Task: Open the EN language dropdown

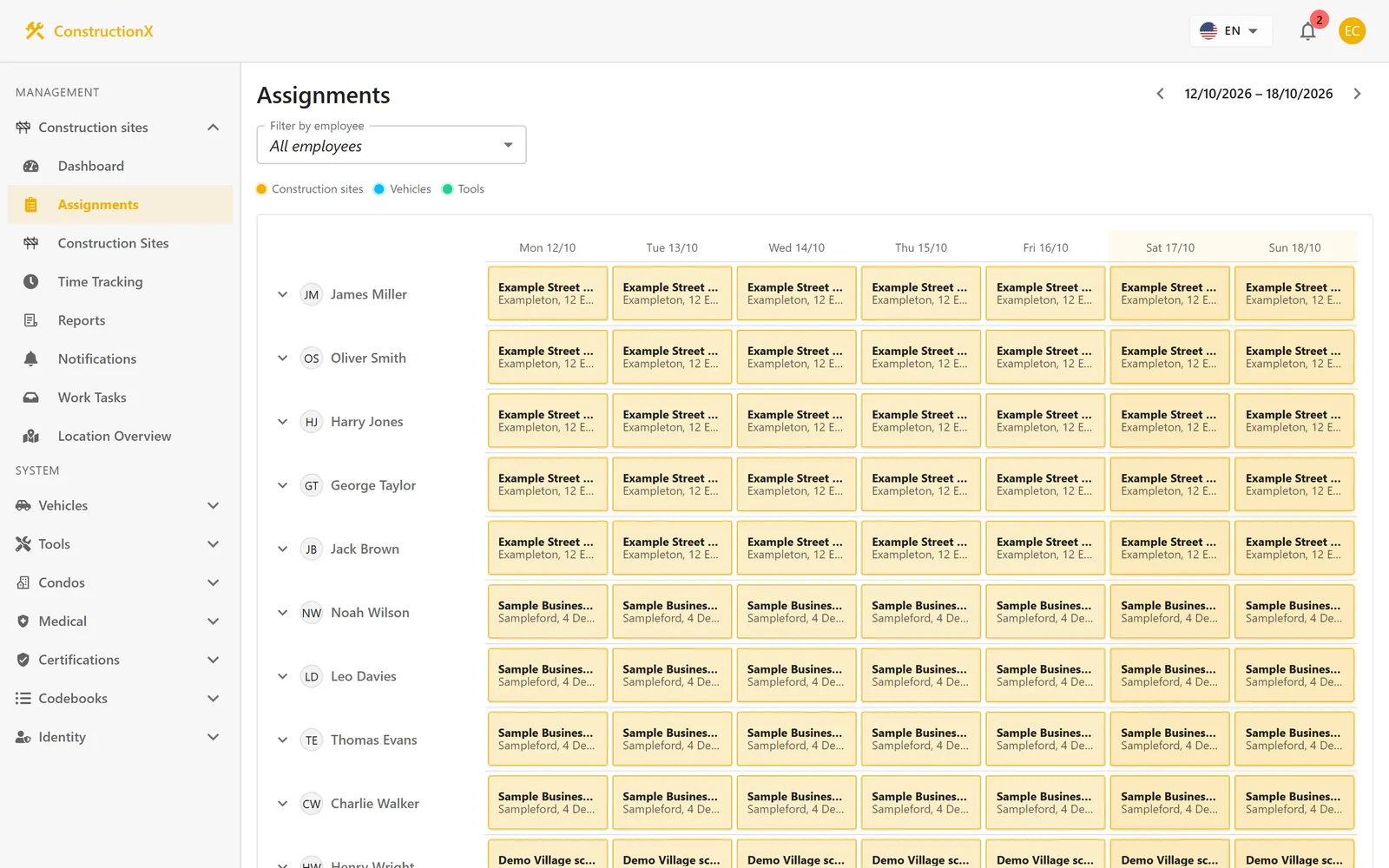Action: point(1231,31)
